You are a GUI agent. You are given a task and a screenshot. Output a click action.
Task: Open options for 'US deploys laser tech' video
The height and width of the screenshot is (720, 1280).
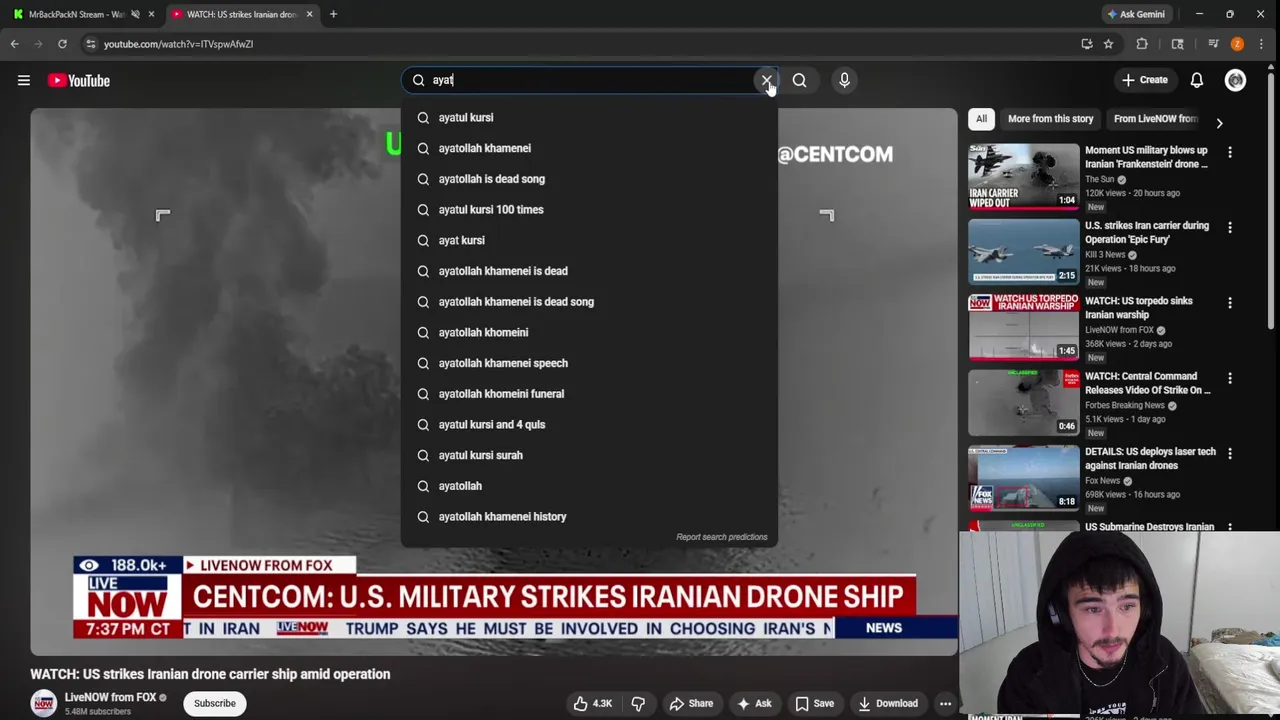click(x=1230, y=453)
